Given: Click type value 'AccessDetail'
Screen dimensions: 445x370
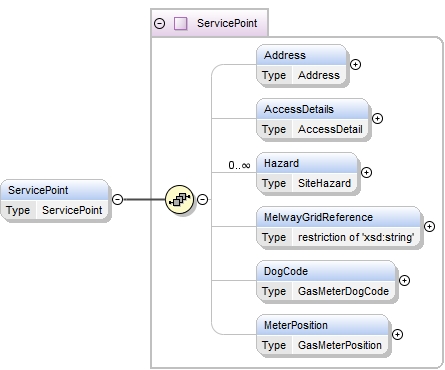Looking at the screenshot, I should click(330, 129).
